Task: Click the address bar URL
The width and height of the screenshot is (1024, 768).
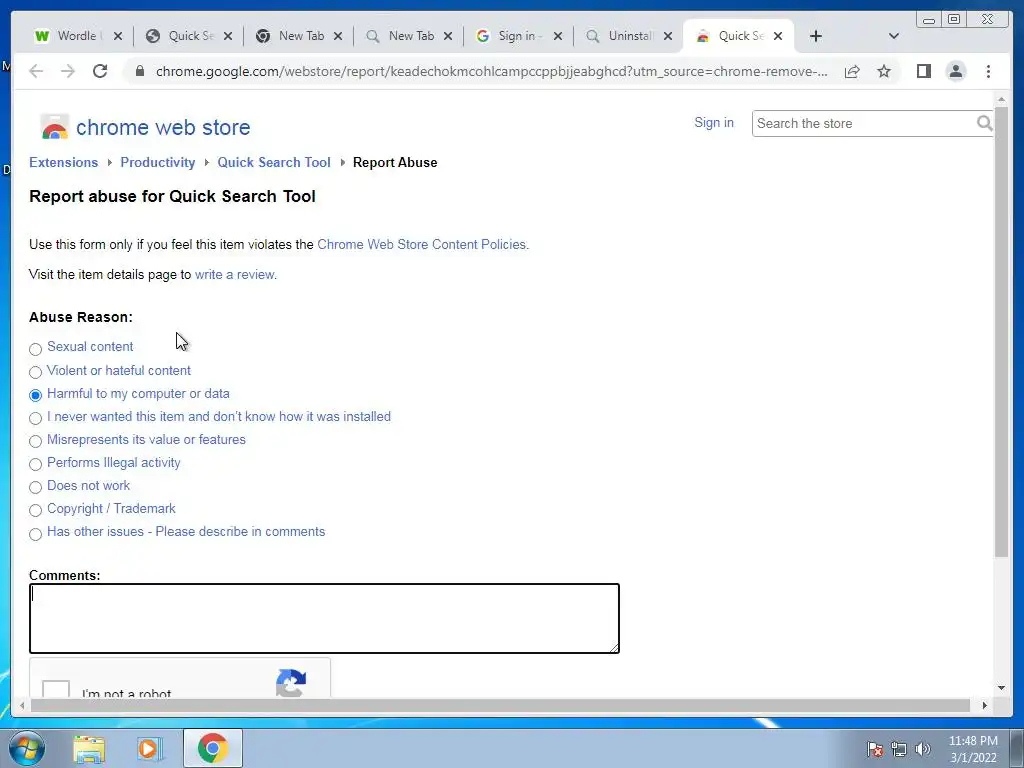Action: pos(491,71)
